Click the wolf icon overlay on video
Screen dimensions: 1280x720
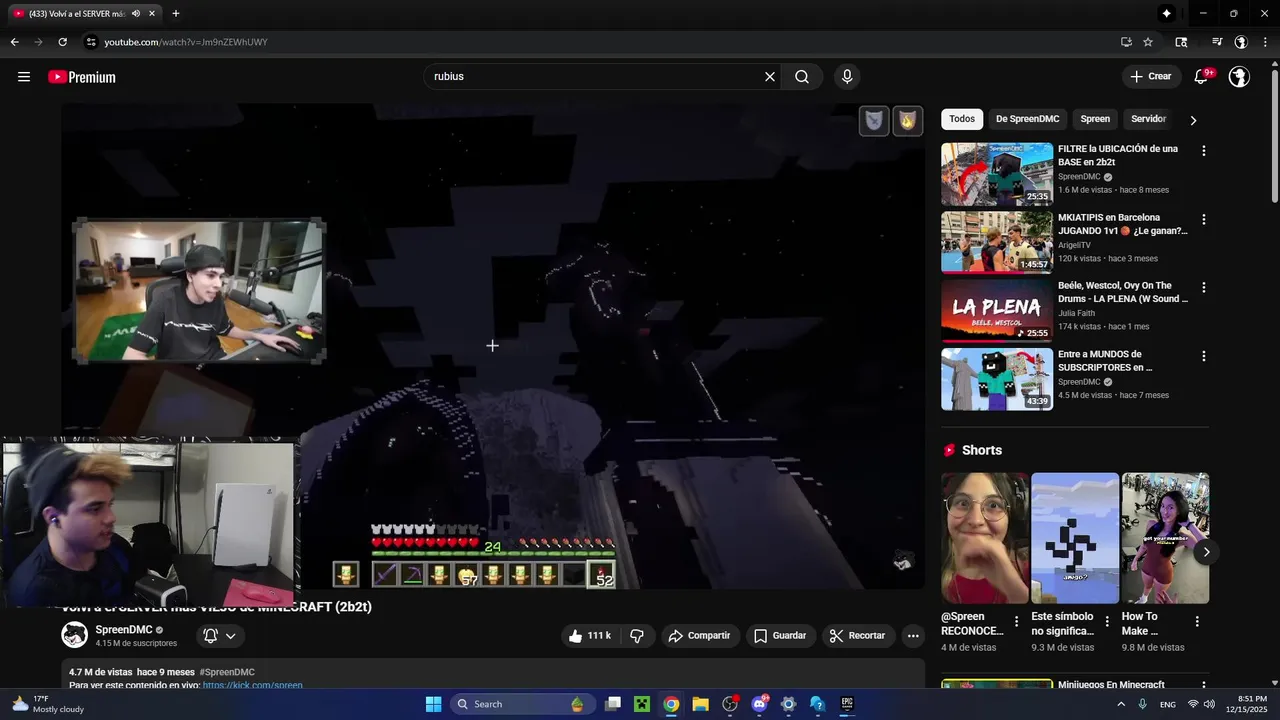pyautogui.click(x=874, y=121)
